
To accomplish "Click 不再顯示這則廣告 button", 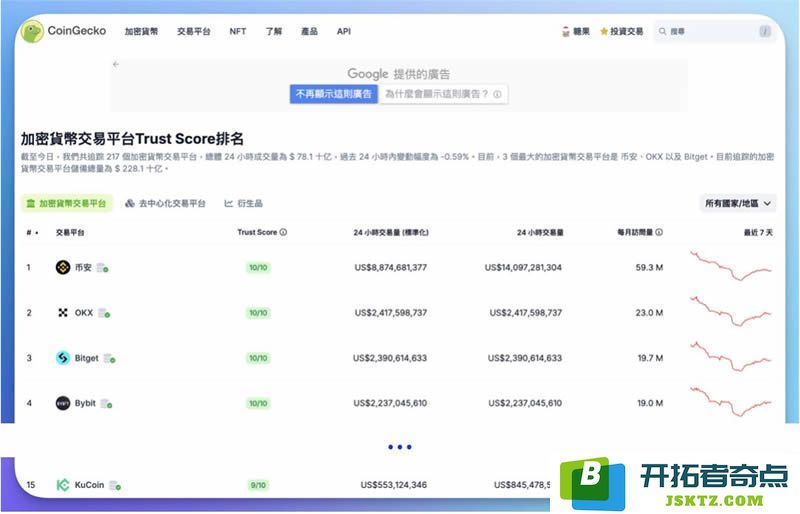I will [x=334, y=94].
